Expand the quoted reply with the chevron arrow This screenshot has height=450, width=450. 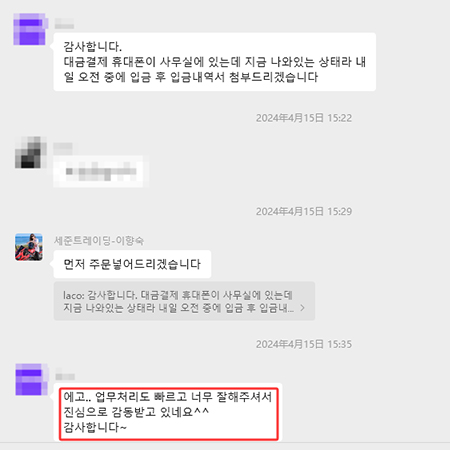click(x=302, y=308)
